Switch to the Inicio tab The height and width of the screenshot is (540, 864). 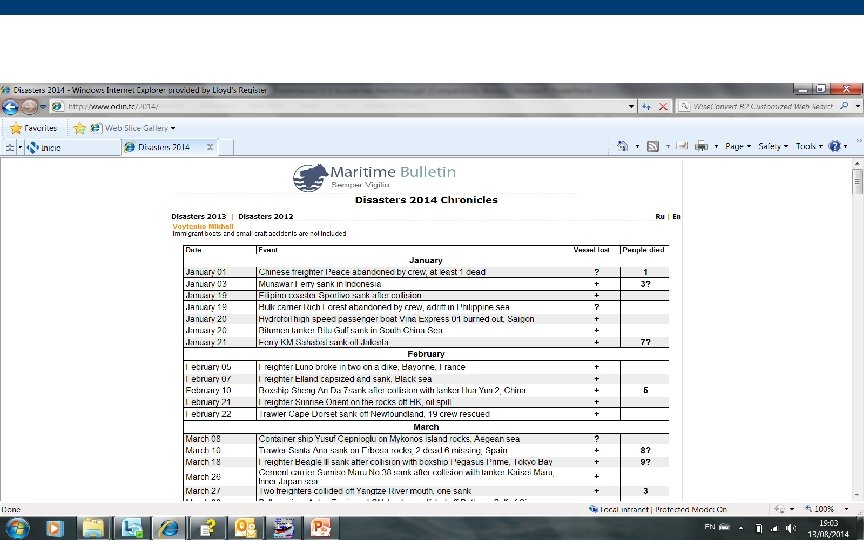click(72, 147)
